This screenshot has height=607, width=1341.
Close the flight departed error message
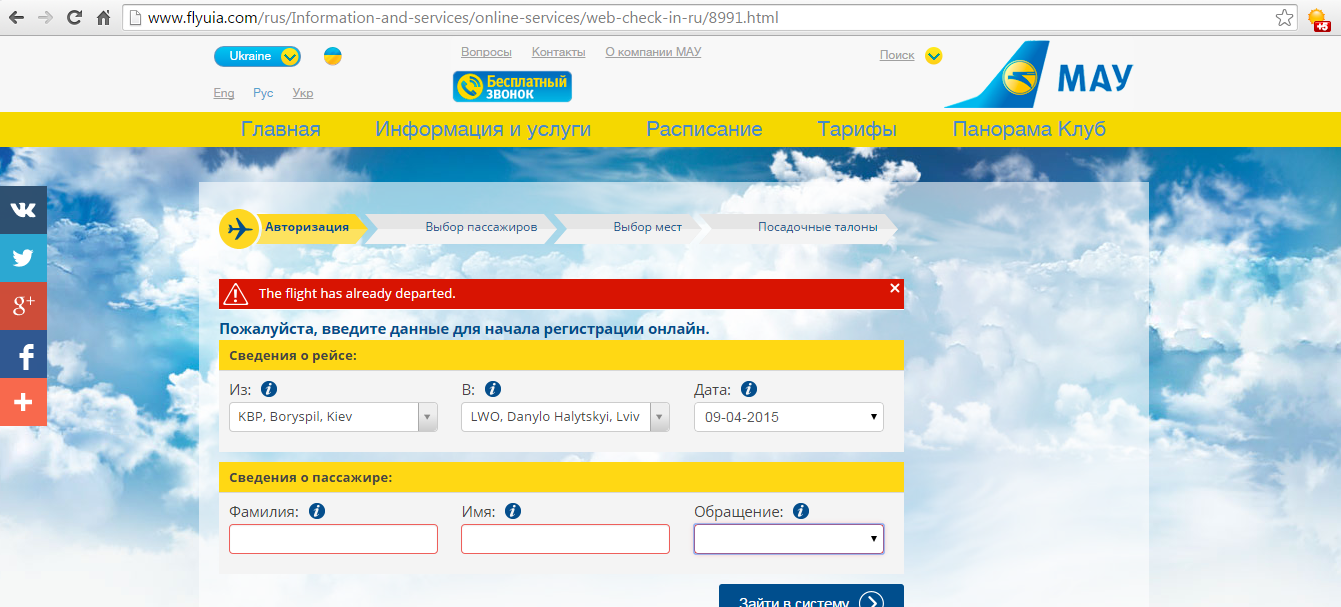tap(894, 288)
